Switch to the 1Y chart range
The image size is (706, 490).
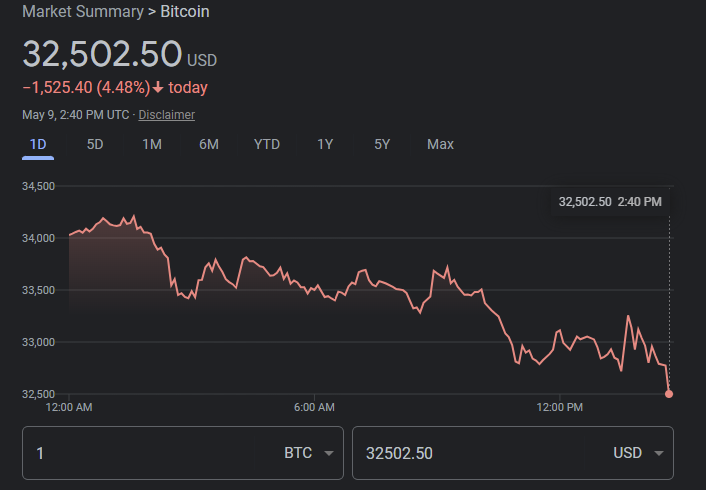click(x=325, y=145)
